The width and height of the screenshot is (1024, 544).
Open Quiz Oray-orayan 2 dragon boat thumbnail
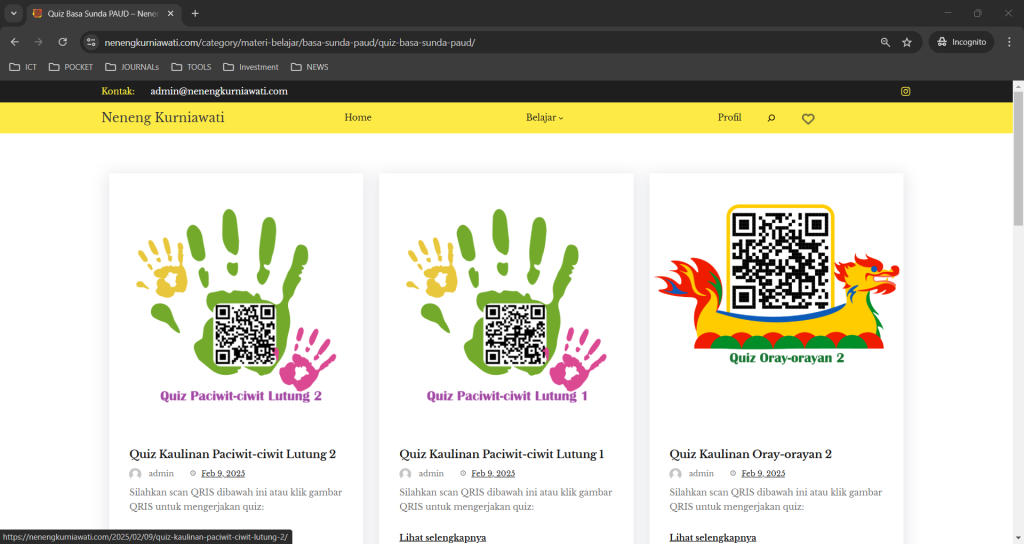(776, 285)
